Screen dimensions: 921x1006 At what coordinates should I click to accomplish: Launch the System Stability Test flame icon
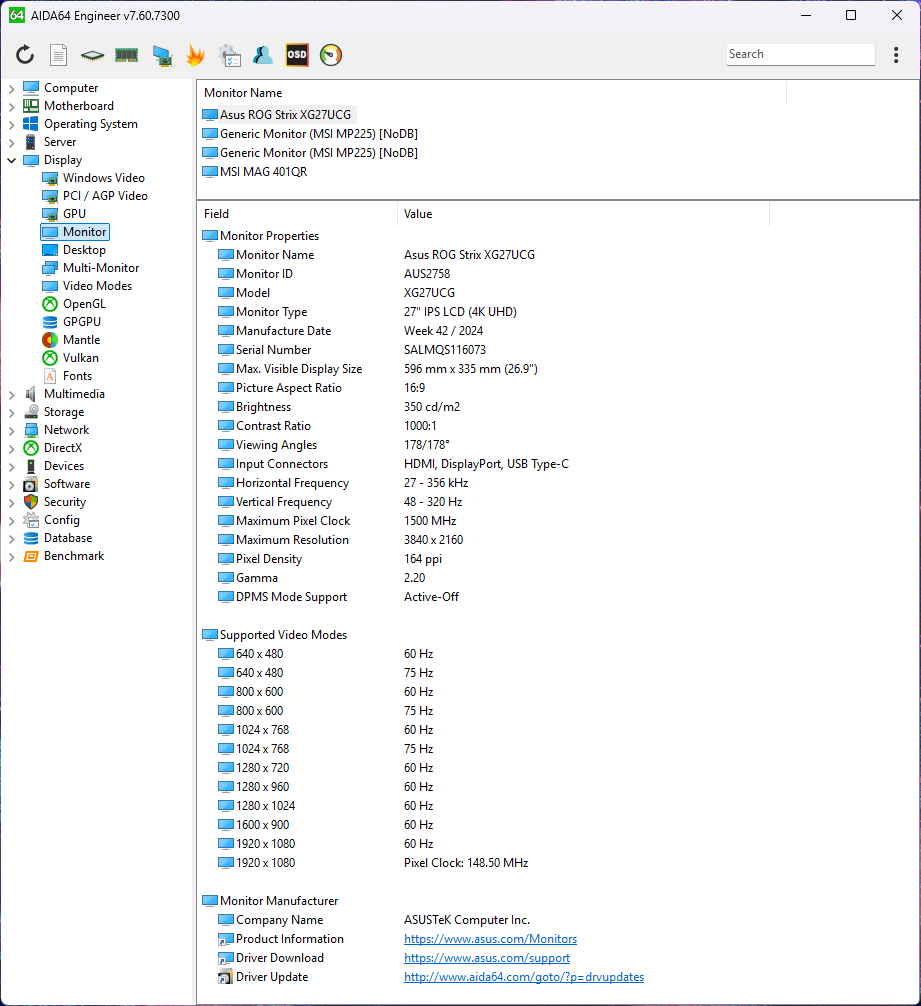pyautogui.click(x=196, y=55)
